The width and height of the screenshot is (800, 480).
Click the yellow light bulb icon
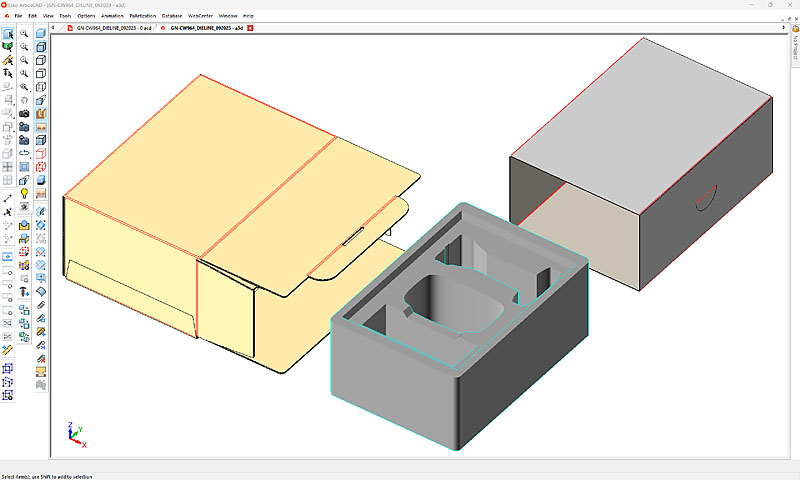point(24,193)
